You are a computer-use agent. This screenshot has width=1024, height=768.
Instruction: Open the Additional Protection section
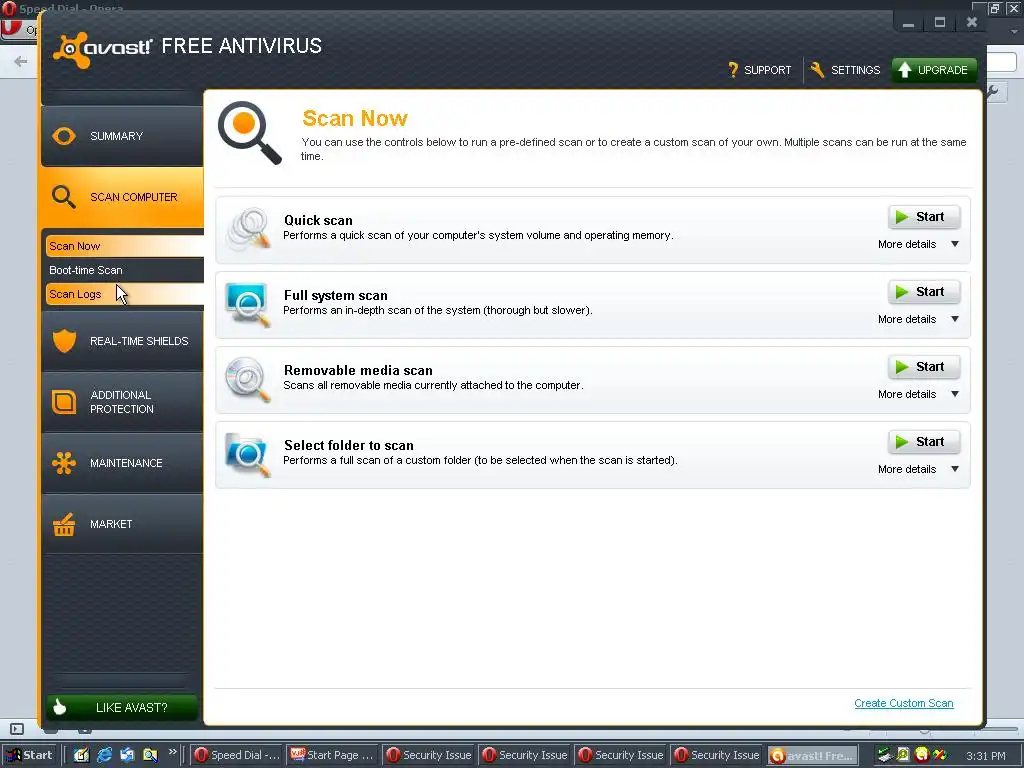(122, 402)
